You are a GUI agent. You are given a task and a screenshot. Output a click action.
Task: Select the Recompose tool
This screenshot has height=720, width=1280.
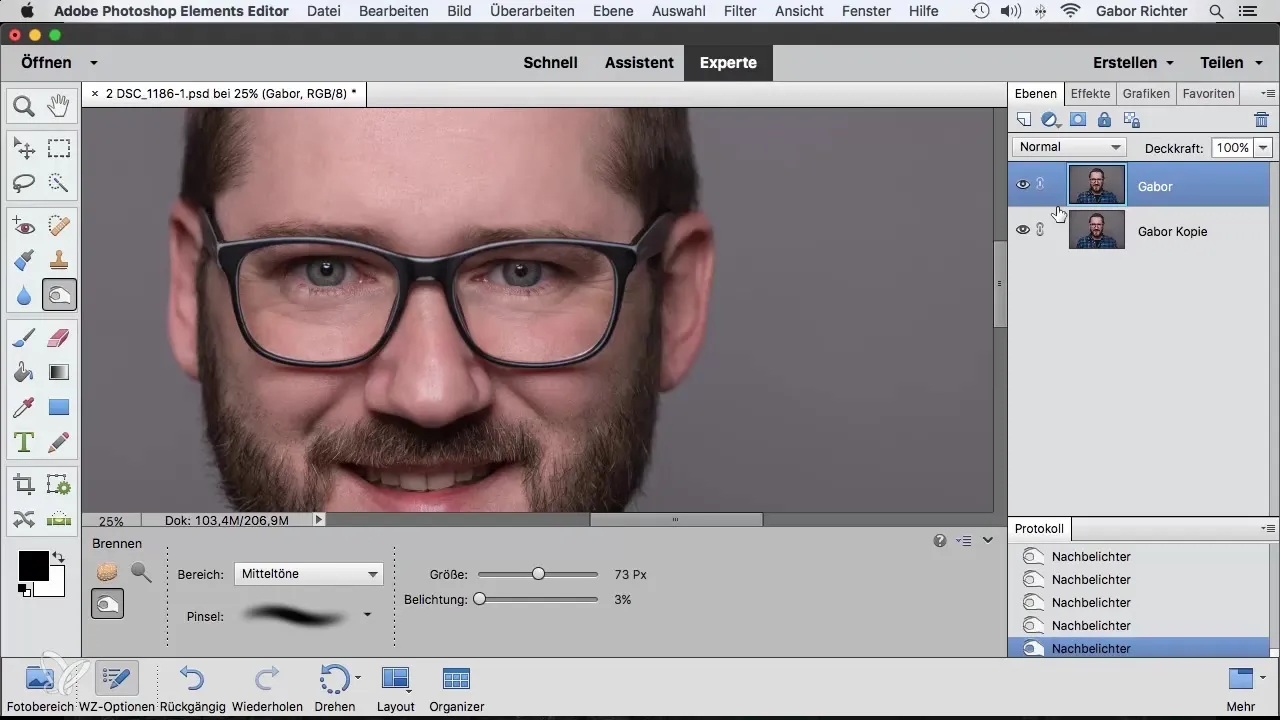point(59,486)
